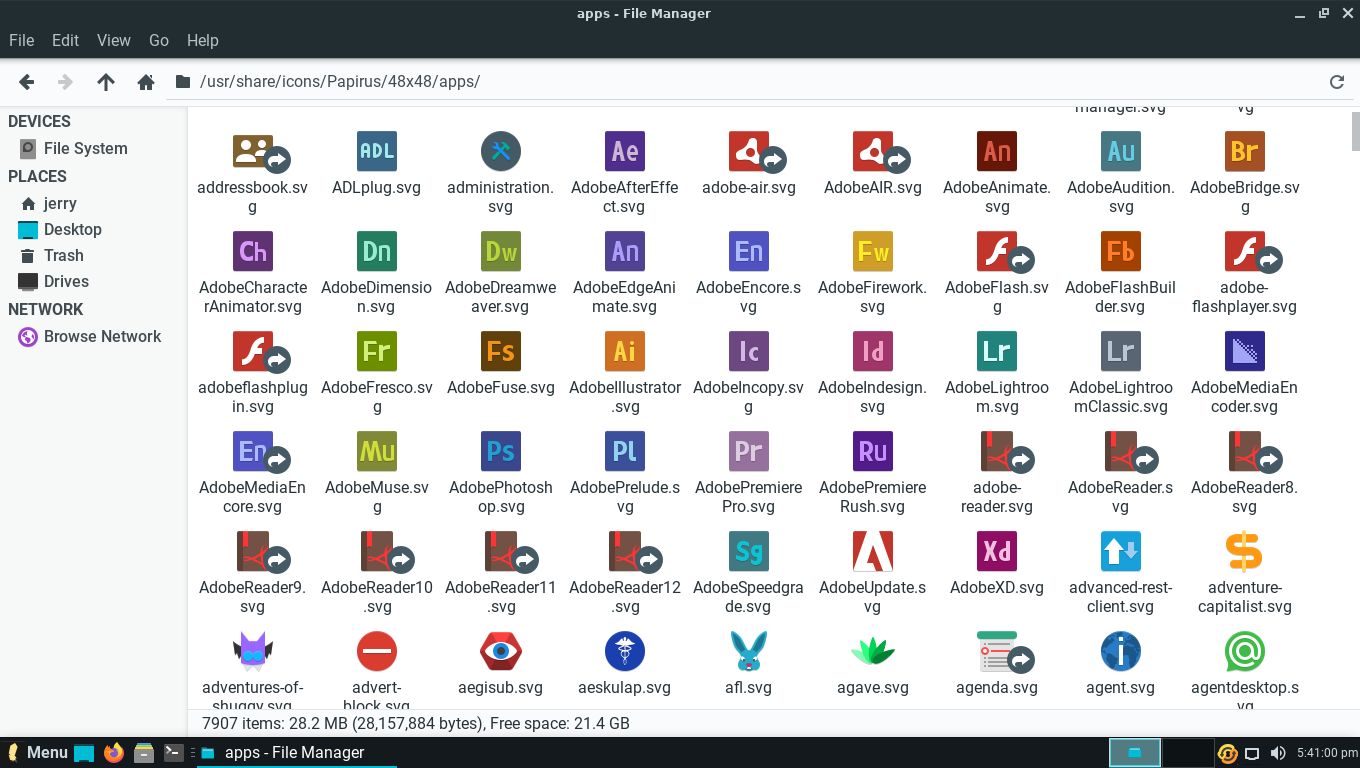Image resolution: width=1360 pixels, height=768 pixels.
Task: Open the Go menu
Action: tap(159, 40)
